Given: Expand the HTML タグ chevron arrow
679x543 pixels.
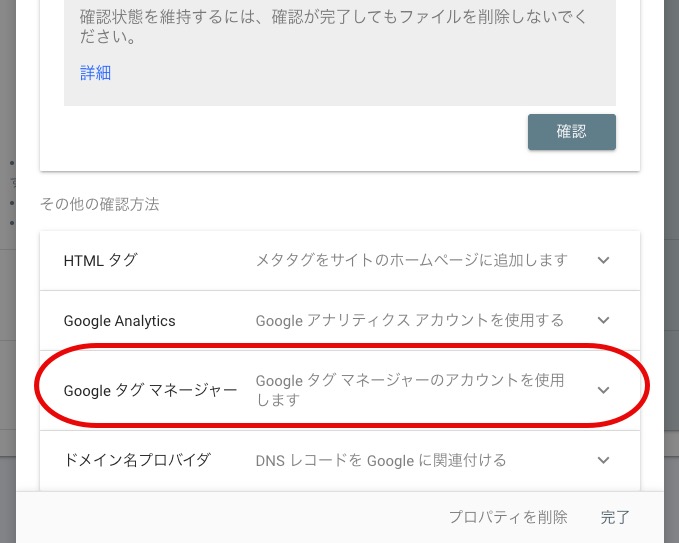Looking at the screenshot, I should [603, 260].
